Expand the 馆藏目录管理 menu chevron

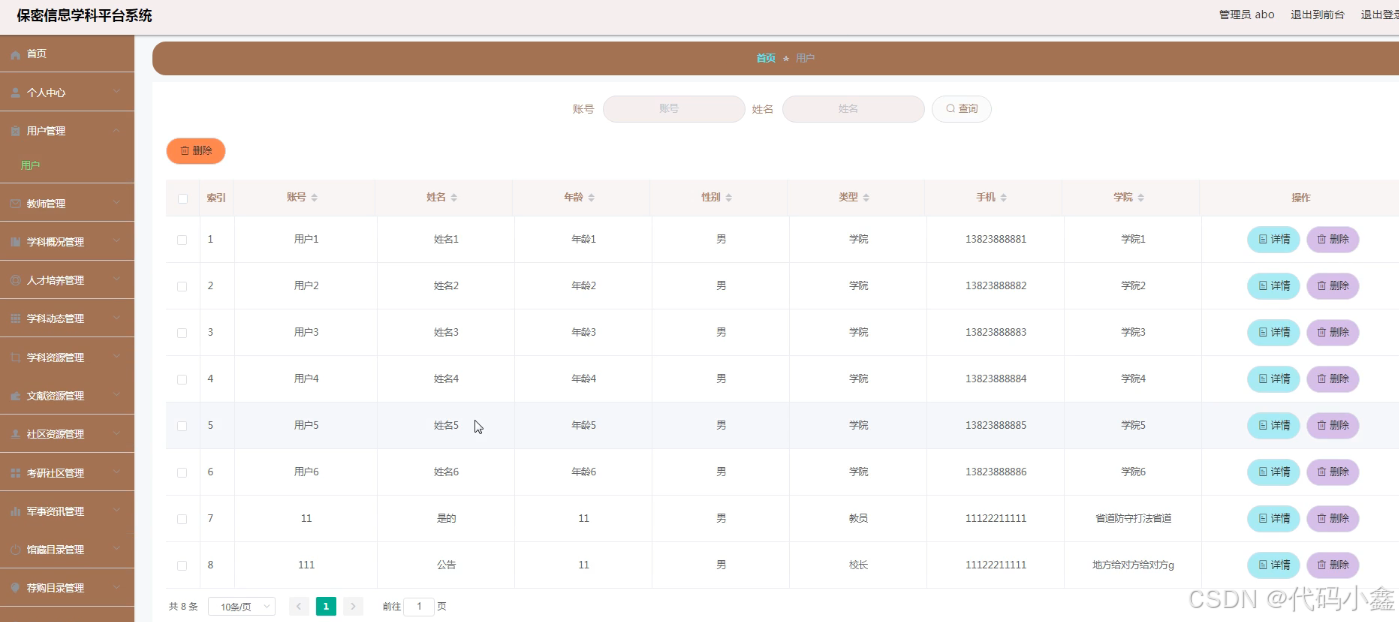coord(117,550)
